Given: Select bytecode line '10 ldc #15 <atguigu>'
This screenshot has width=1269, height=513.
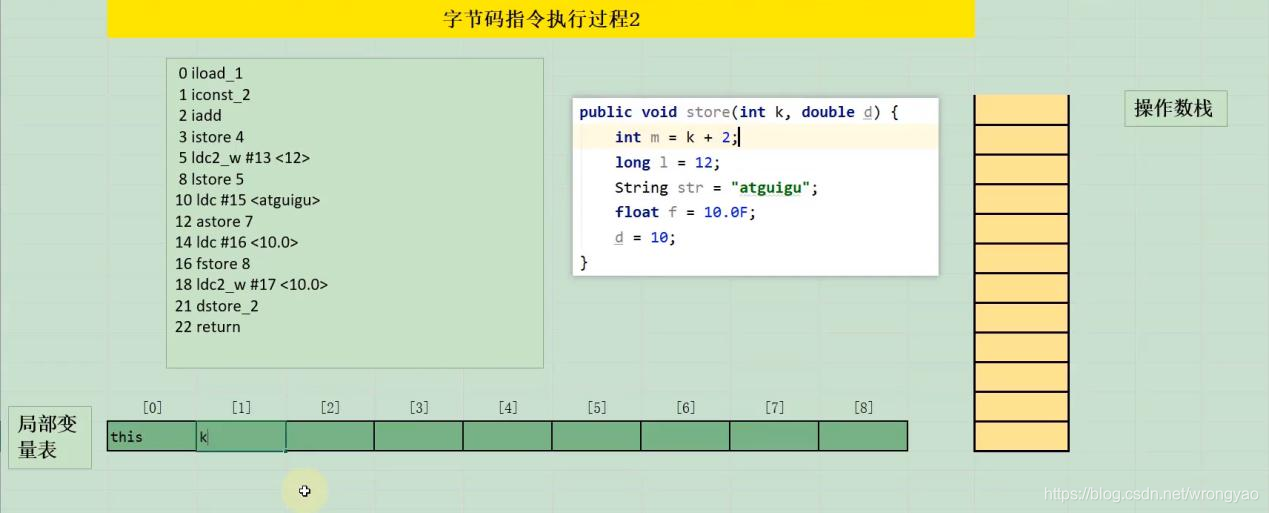Looking at the screenshot, I should (x=247, y=200).
